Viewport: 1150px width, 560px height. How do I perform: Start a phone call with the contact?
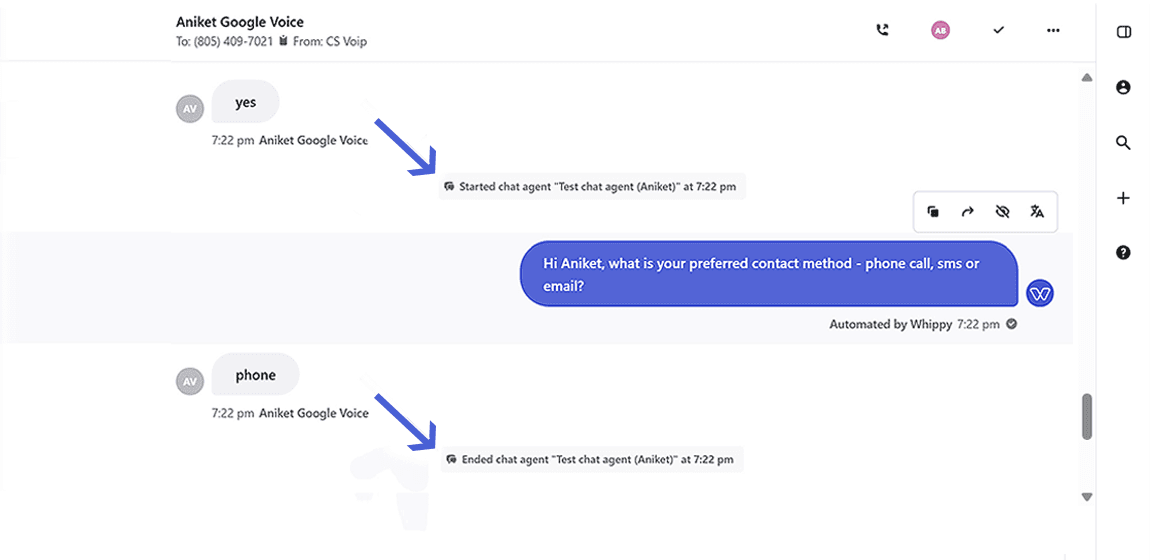[882, 30]
